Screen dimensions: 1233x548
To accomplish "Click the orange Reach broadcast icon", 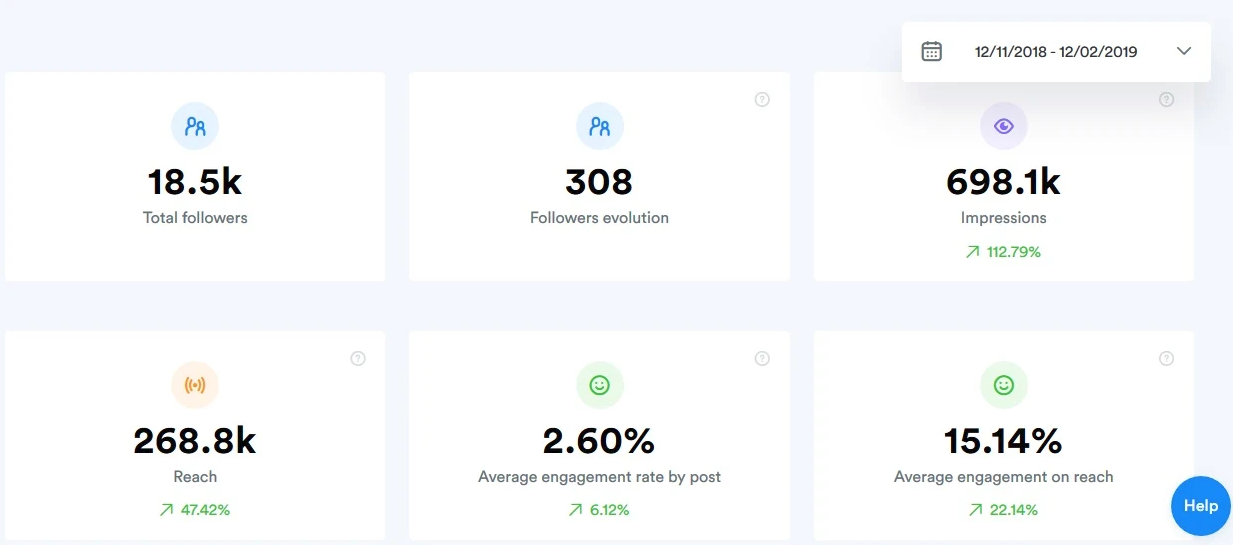I will pyautogui.click(x=195, y=385).
